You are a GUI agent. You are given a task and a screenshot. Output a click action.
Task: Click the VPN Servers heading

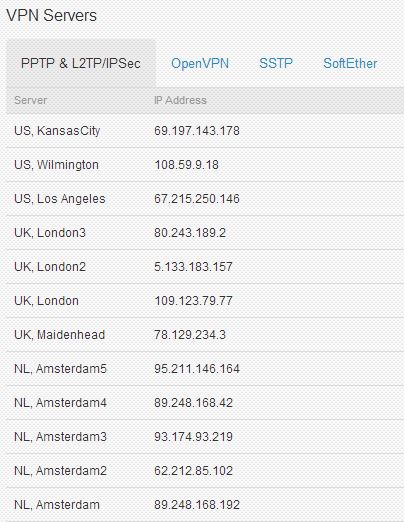point(52,15)
